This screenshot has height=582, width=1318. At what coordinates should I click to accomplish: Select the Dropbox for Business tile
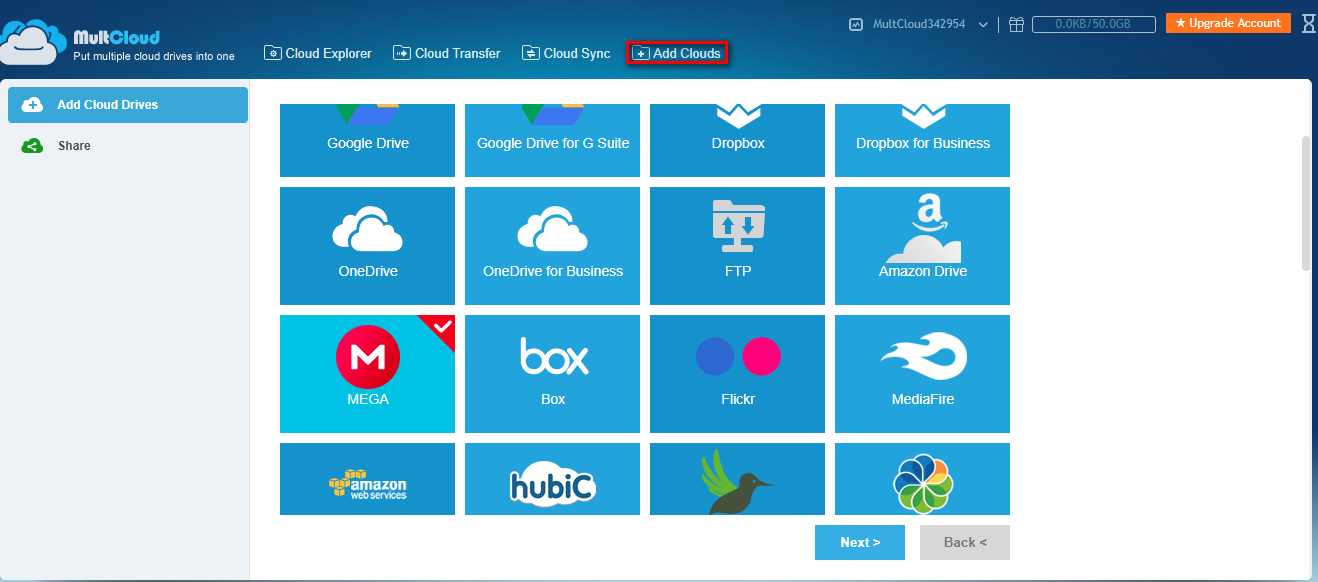pos(922,140)
